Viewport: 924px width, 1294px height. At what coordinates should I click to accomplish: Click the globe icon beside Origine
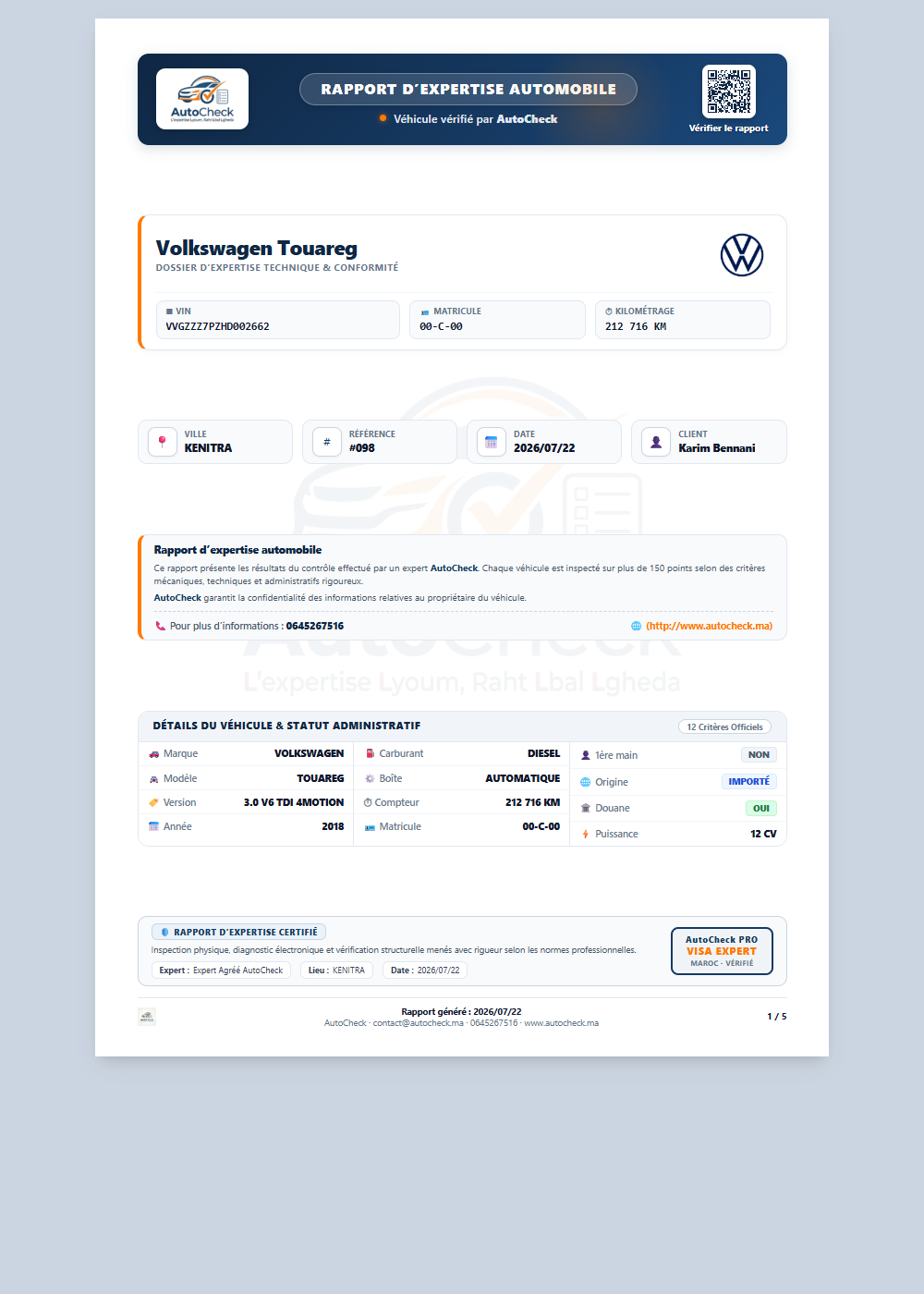586,782
